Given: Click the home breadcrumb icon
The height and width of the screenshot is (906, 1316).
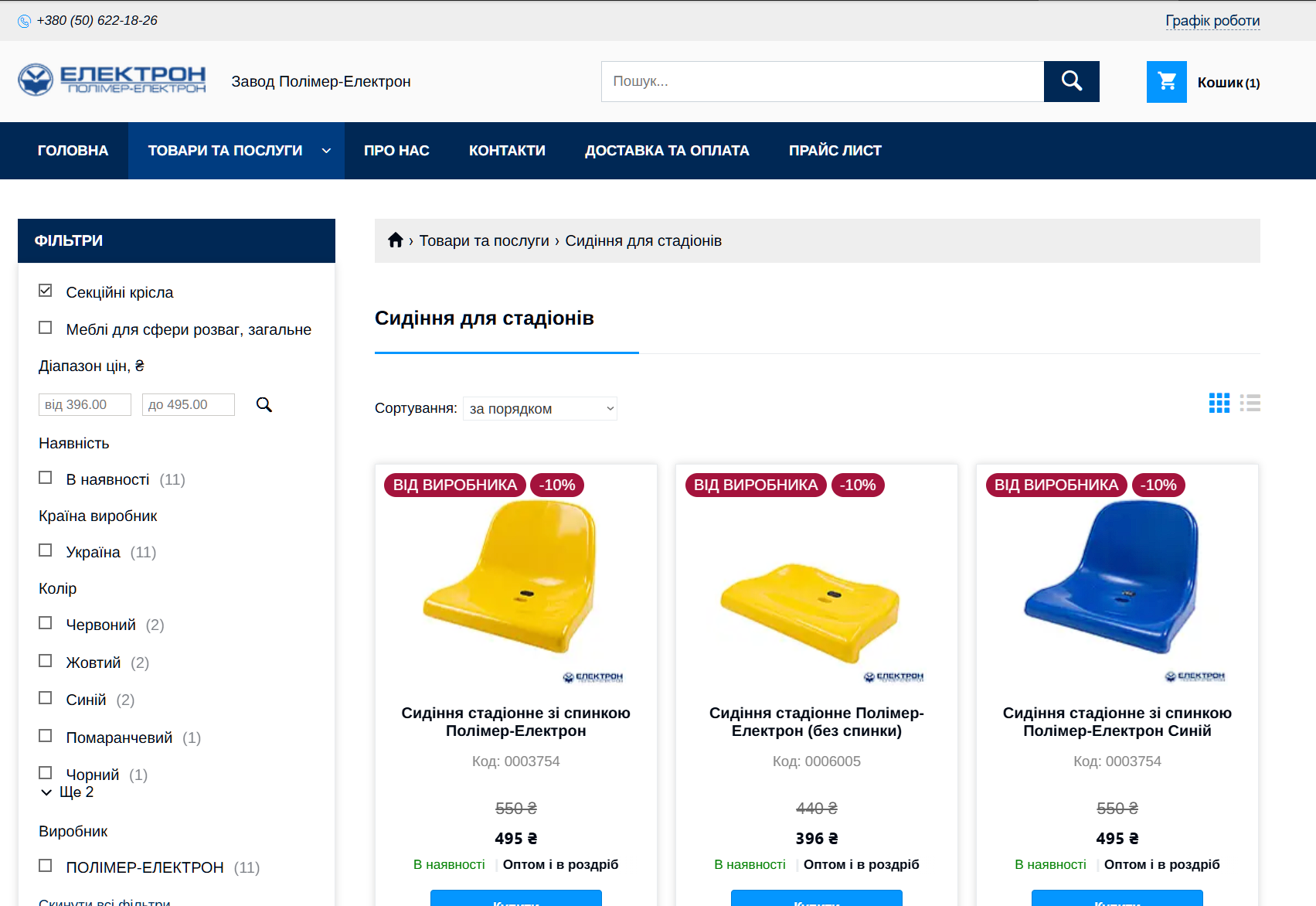Looking at the screenshot, I should [396, 240].
